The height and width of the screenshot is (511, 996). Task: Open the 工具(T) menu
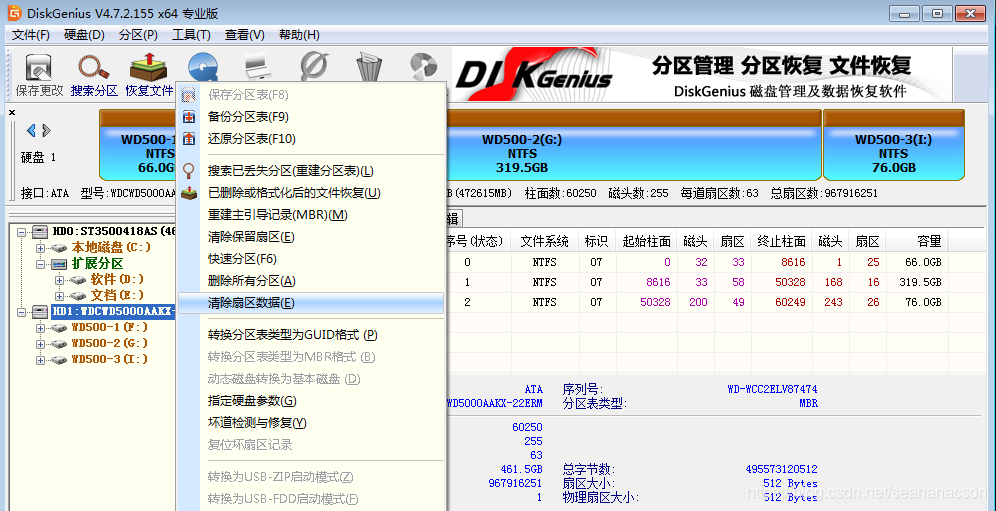[191, 35]
